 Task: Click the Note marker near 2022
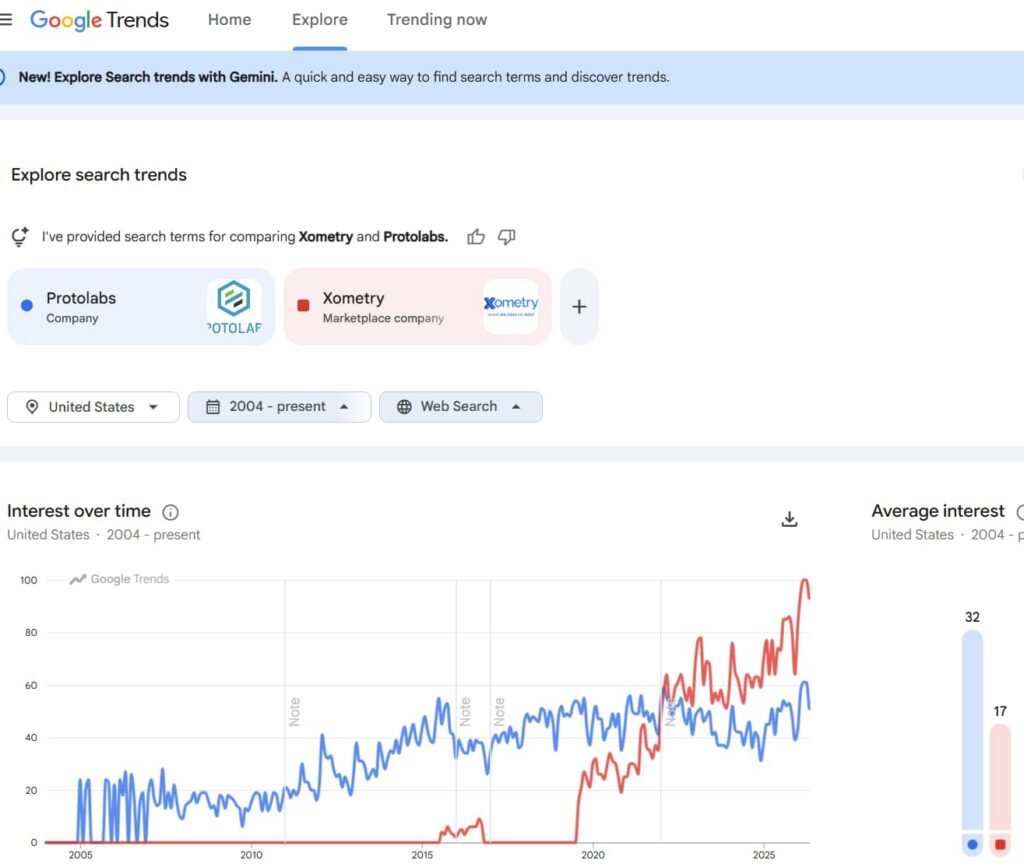pos(670,712)
